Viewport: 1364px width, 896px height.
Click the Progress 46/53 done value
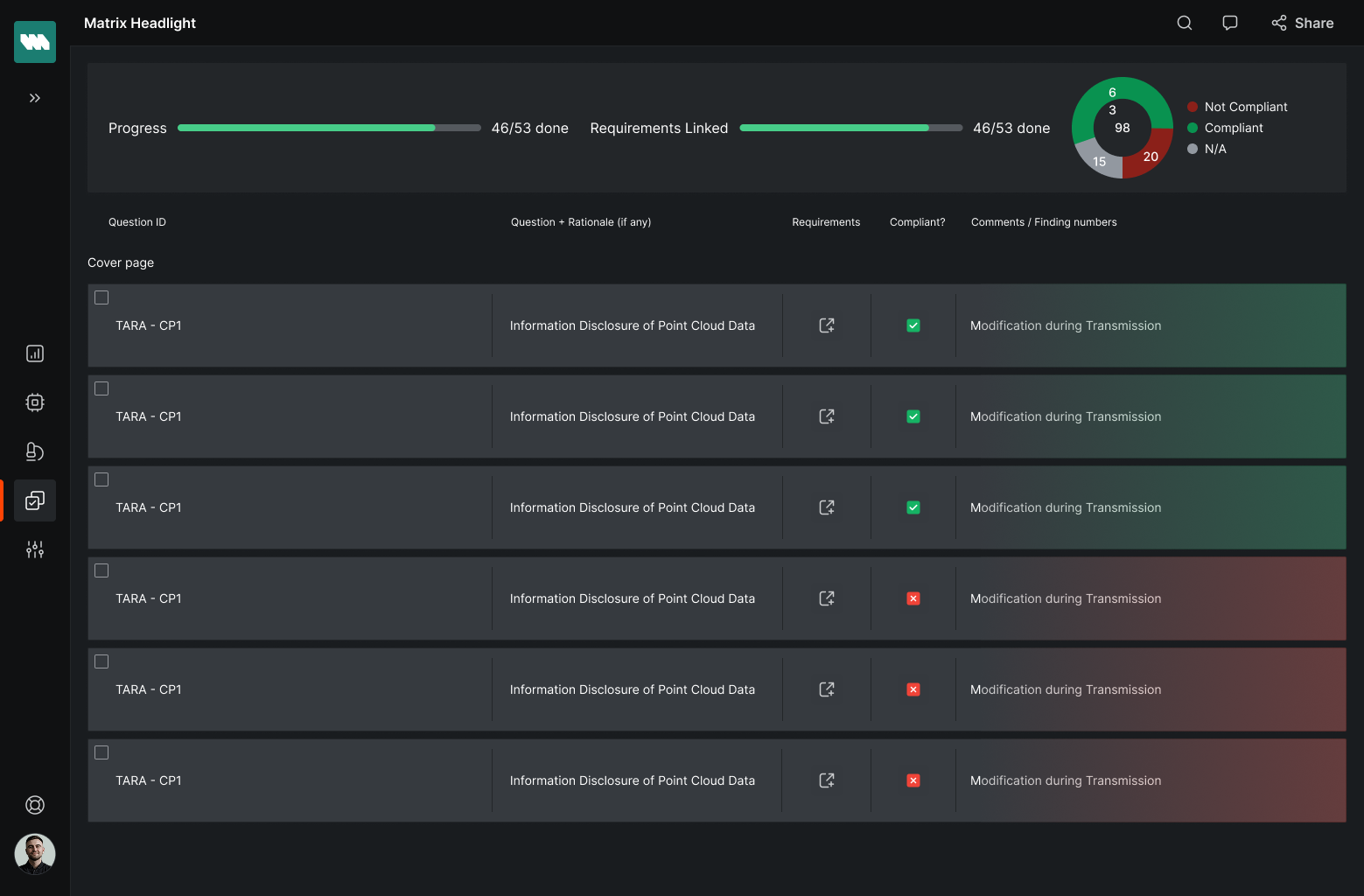530,128
